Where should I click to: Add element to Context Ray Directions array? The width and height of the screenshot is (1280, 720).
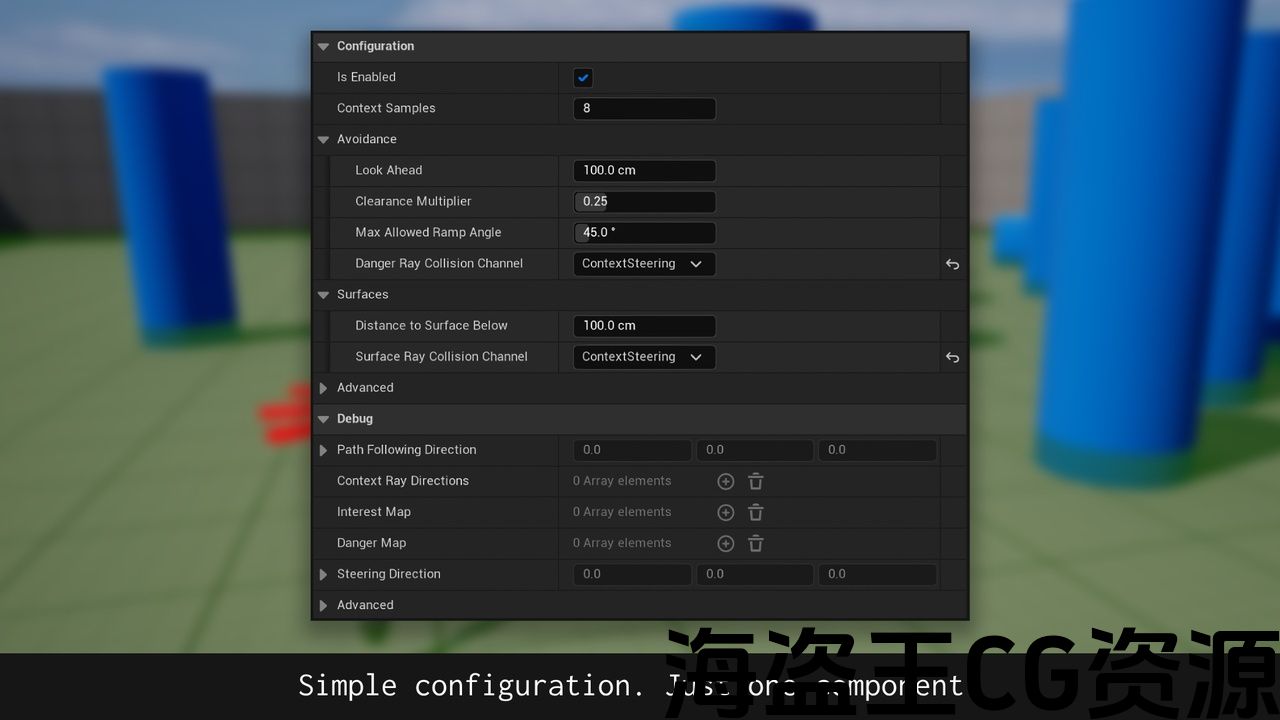click(x=726, y=482)
